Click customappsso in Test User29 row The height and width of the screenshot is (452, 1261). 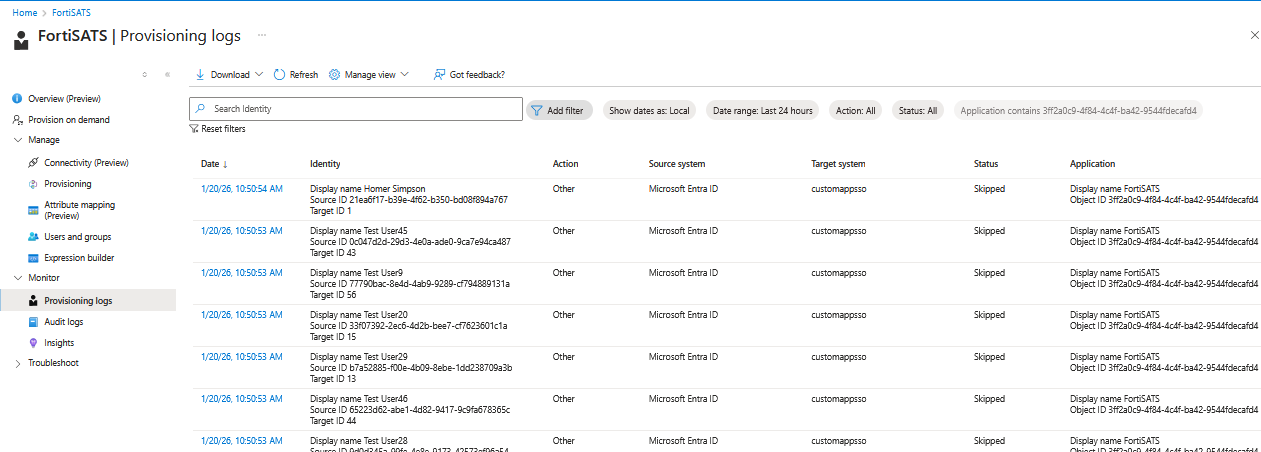tap(838, 356)
